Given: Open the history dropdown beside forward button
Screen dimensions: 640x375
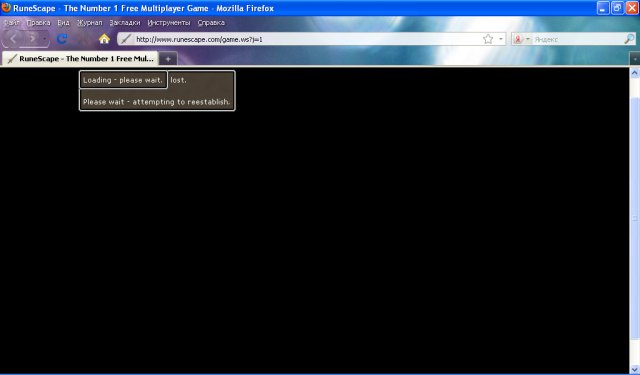Looking at the screenshot, I should (x=45, y=39).
